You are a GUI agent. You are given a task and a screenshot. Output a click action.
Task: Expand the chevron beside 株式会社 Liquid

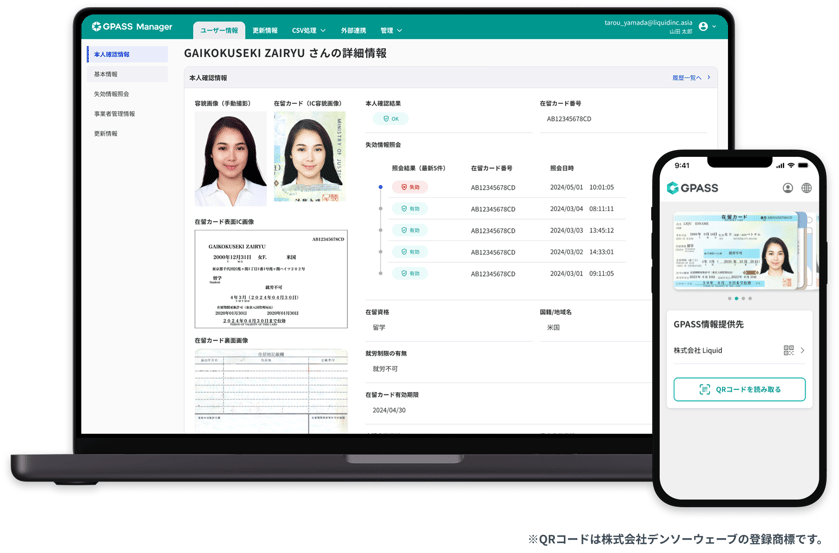(x=802, y=350)
